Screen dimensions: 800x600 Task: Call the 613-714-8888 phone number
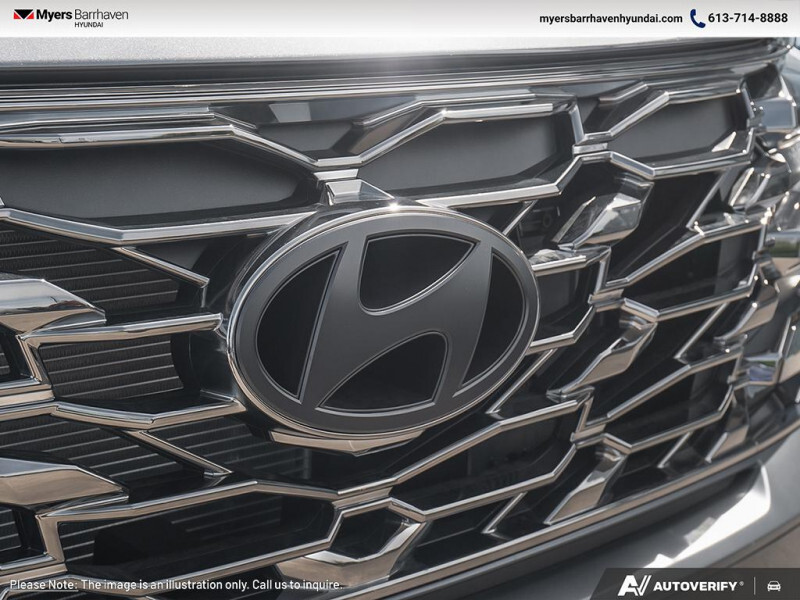click(x=747, y=17)
